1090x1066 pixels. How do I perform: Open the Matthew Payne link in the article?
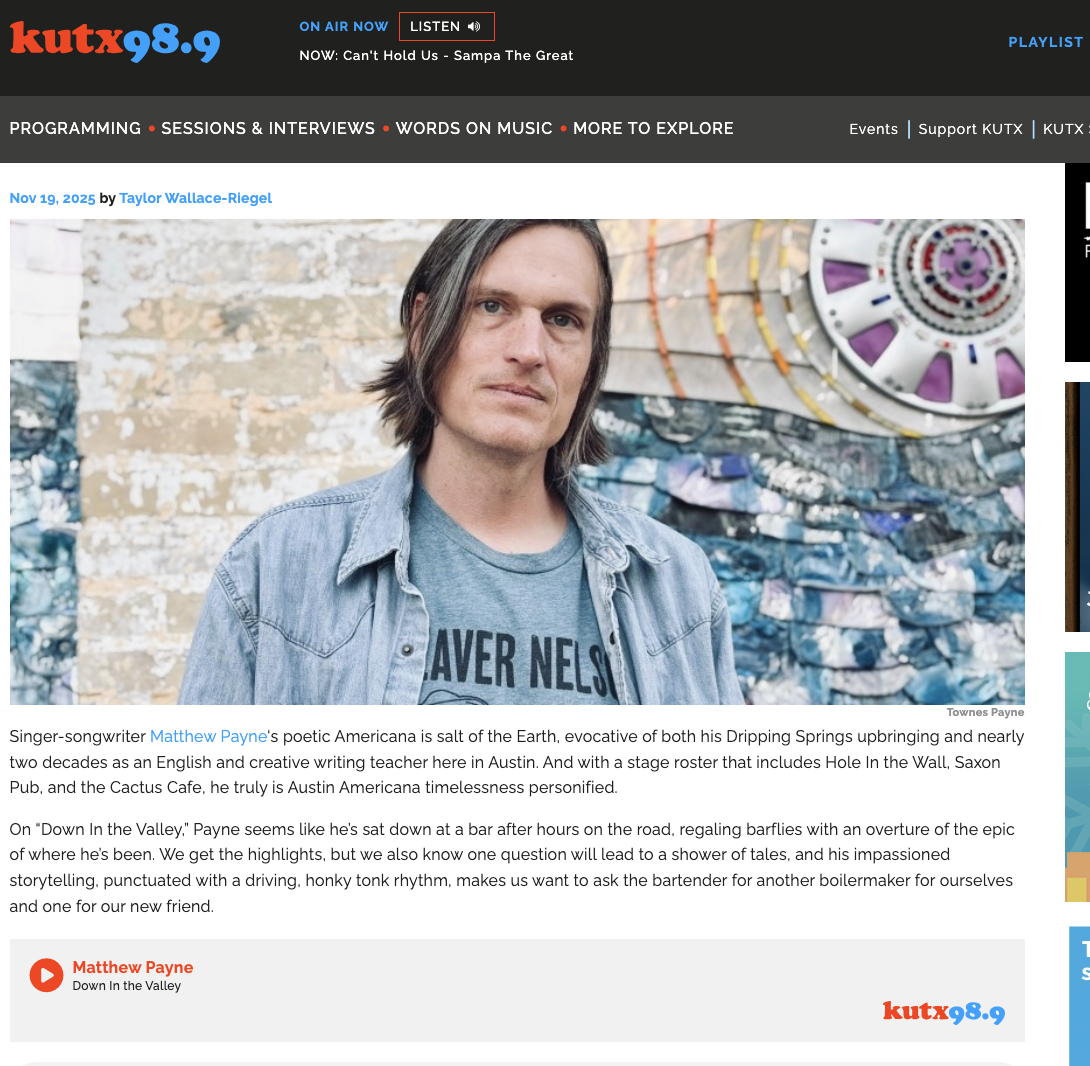click(x=209, y=736)
